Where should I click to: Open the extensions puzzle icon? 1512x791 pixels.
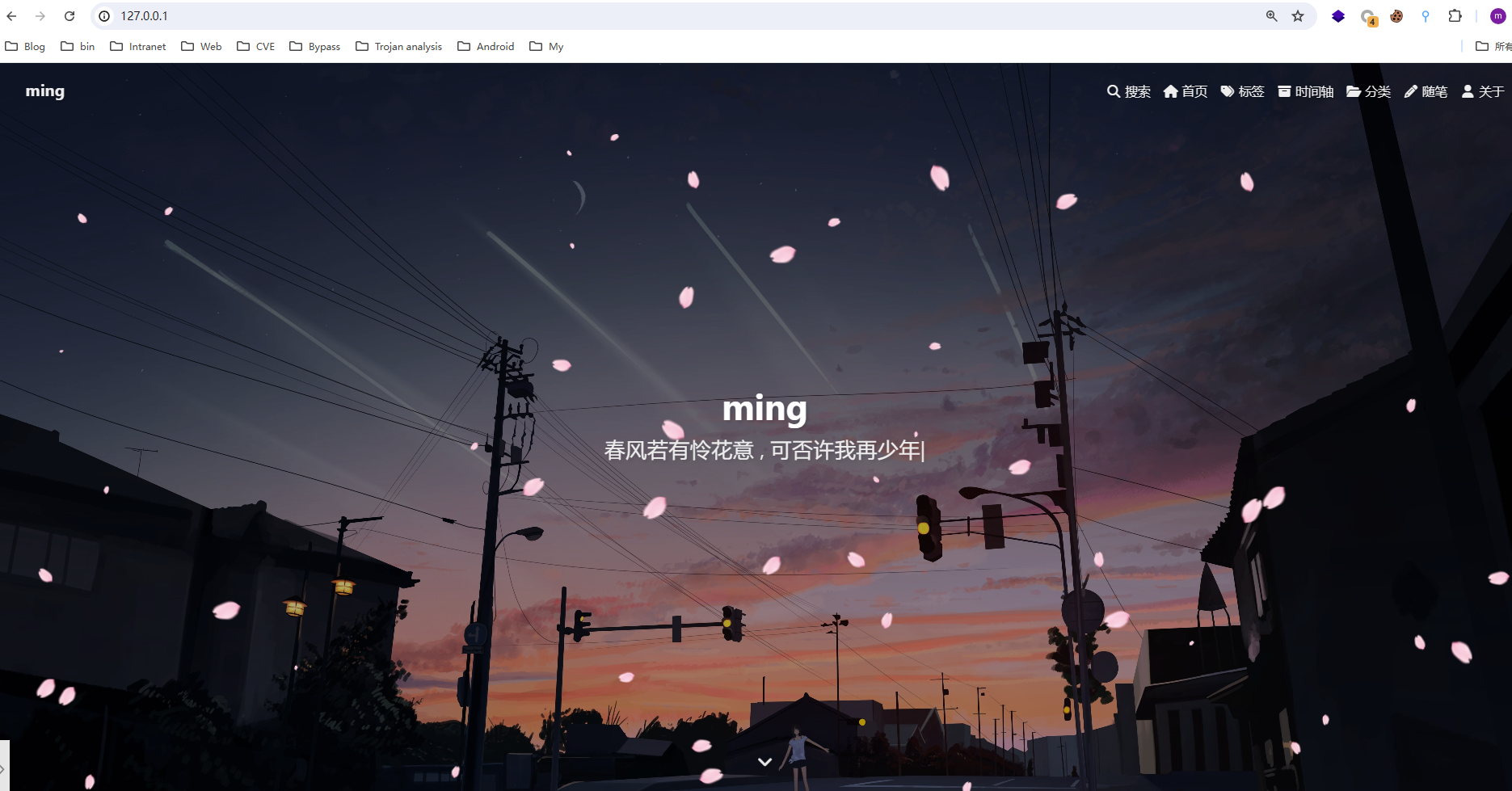1455,16
